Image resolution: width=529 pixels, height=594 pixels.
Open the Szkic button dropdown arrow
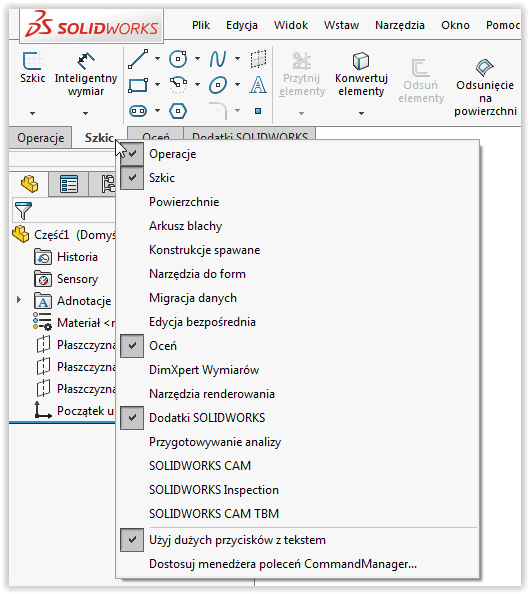point(32,113)
